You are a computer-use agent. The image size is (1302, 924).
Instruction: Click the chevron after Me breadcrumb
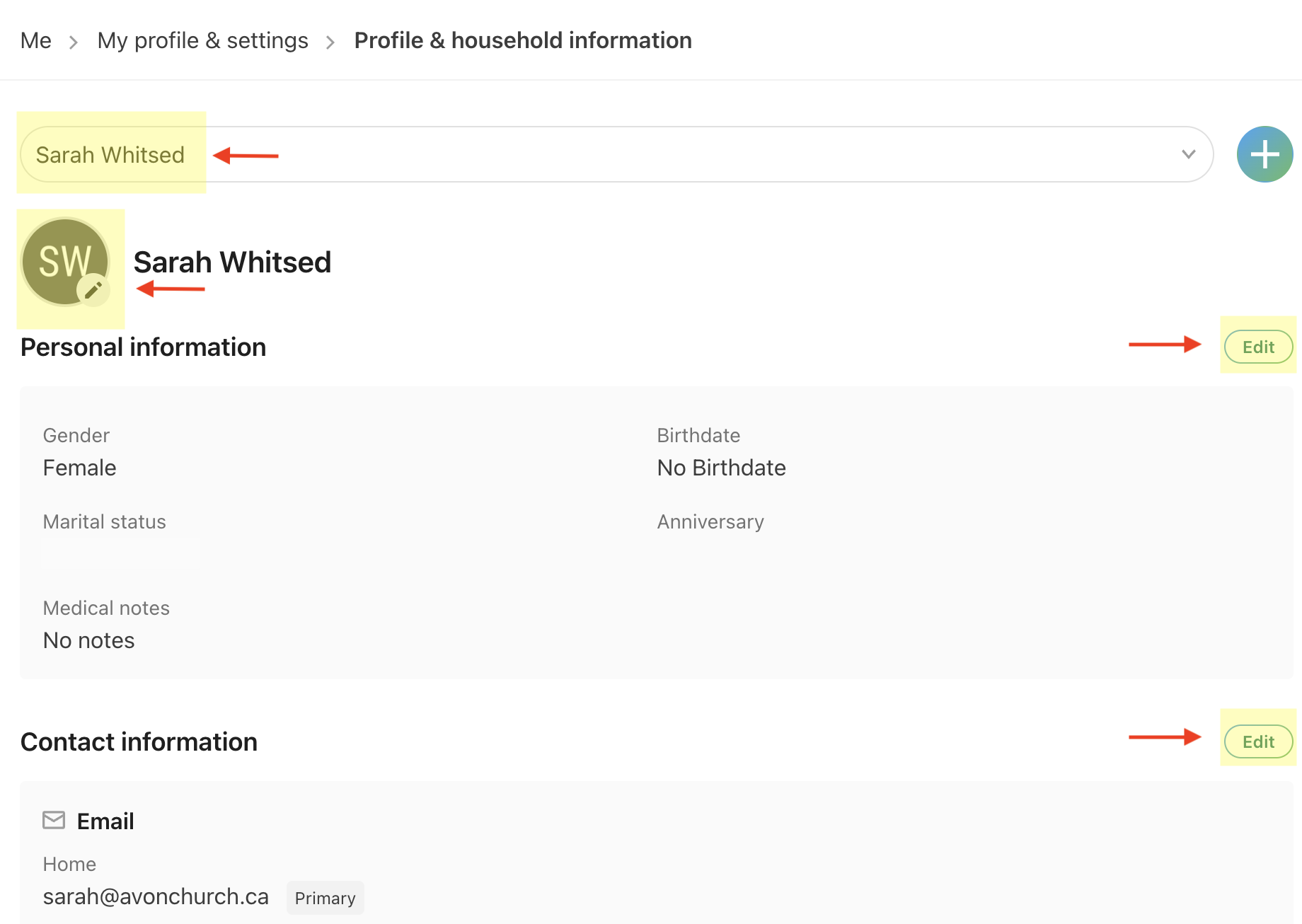point(74,42)
